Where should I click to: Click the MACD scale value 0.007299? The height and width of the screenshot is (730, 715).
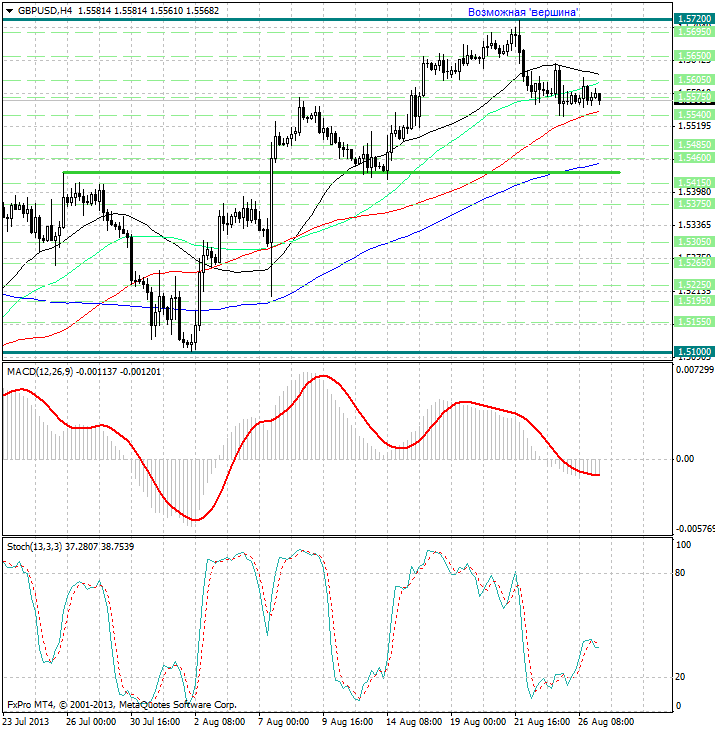tap(695, 370)
